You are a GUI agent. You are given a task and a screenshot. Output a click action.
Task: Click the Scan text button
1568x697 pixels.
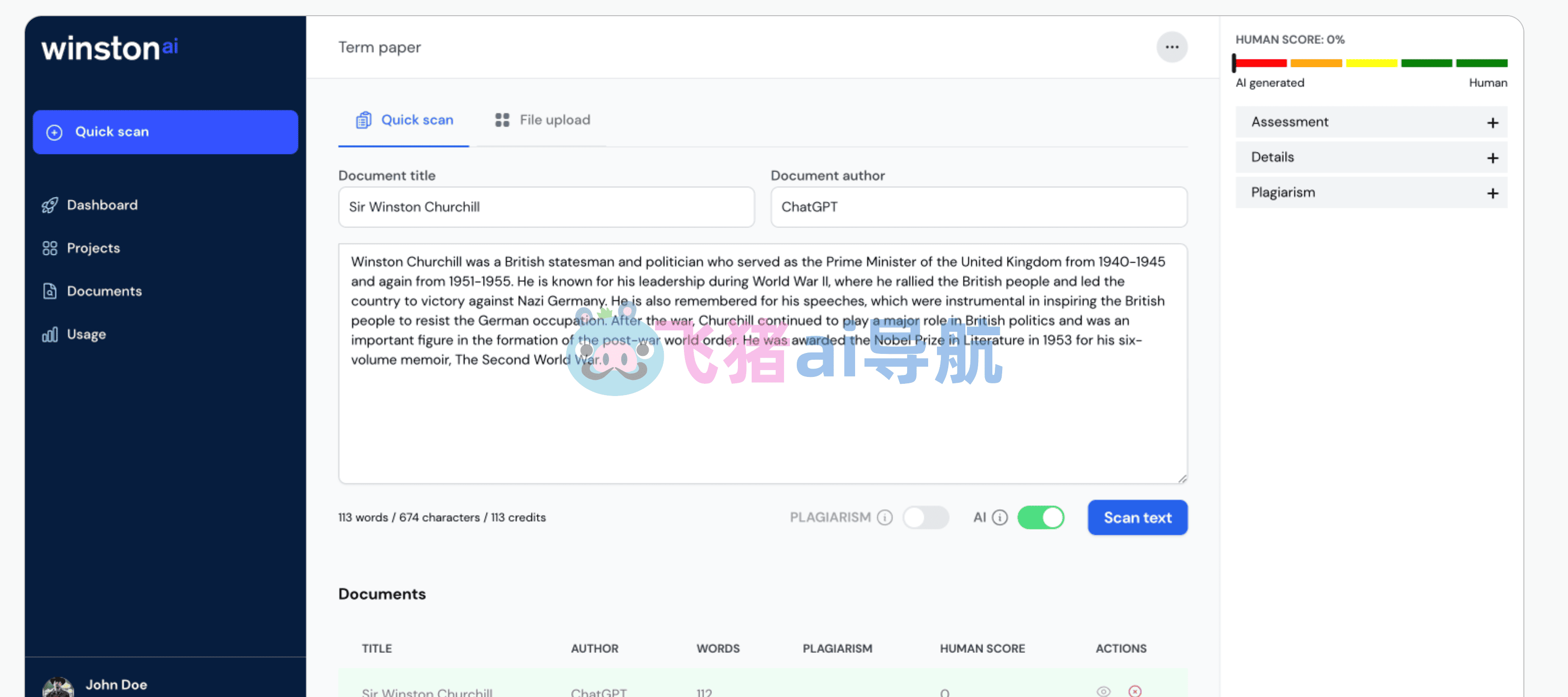(1137, 518)
